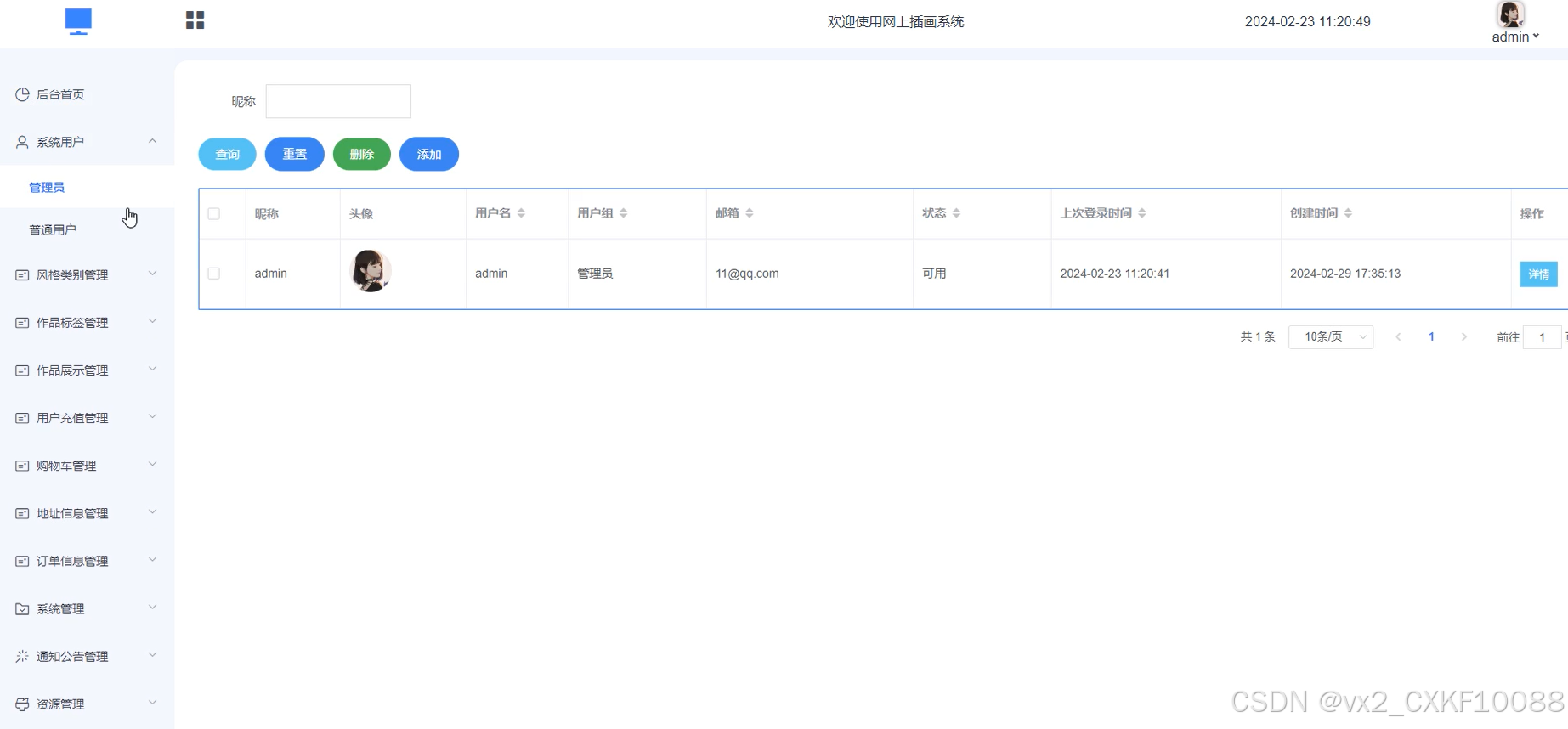Expand 地址信息管理 chevron
The height and width of the screenshot is (729, 1568).
coord(152,511)
